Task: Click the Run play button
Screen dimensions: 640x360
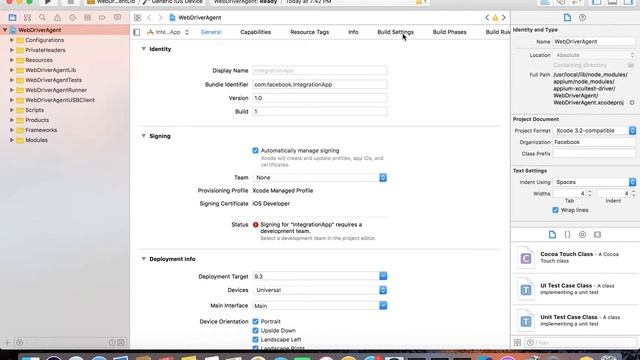Action: (48, 2)
